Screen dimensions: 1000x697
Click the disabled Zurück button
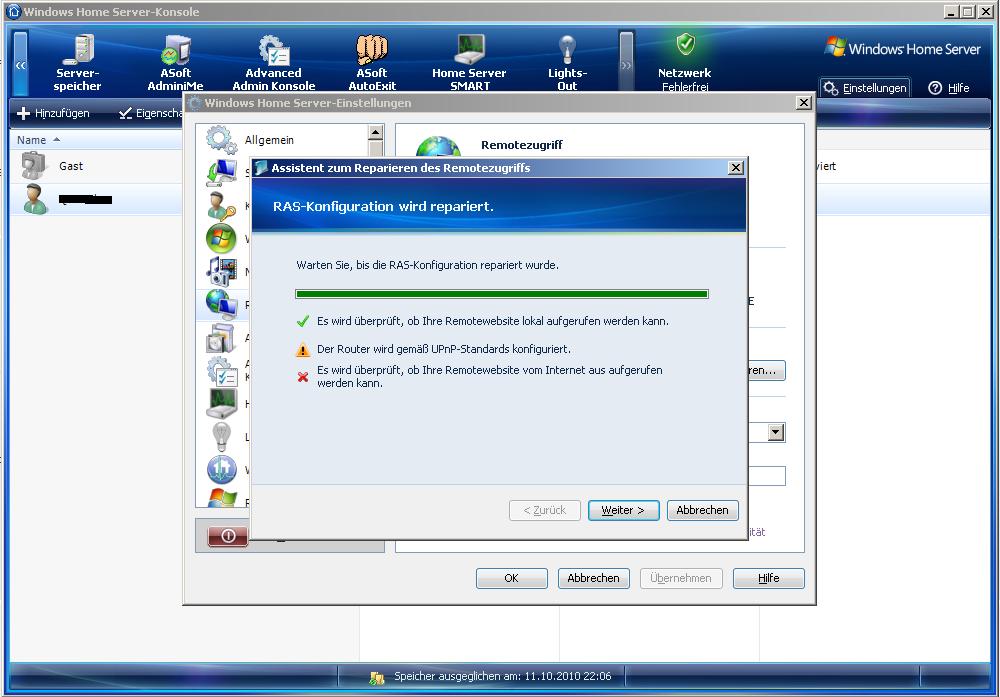point(545,510)
